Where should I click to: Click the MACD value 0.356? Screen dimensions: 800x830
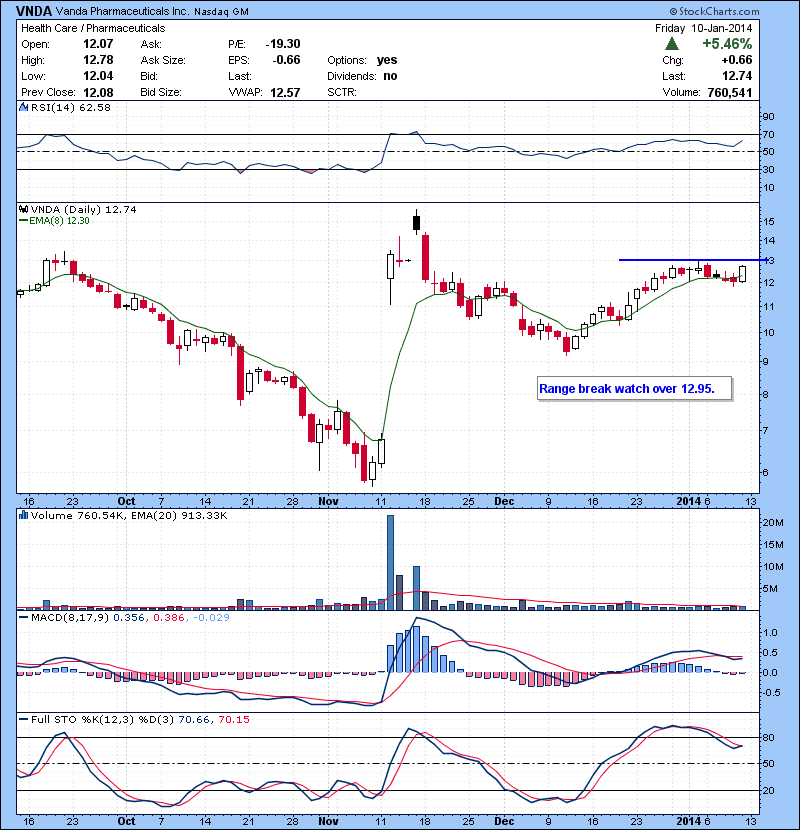tap(129, 618)
